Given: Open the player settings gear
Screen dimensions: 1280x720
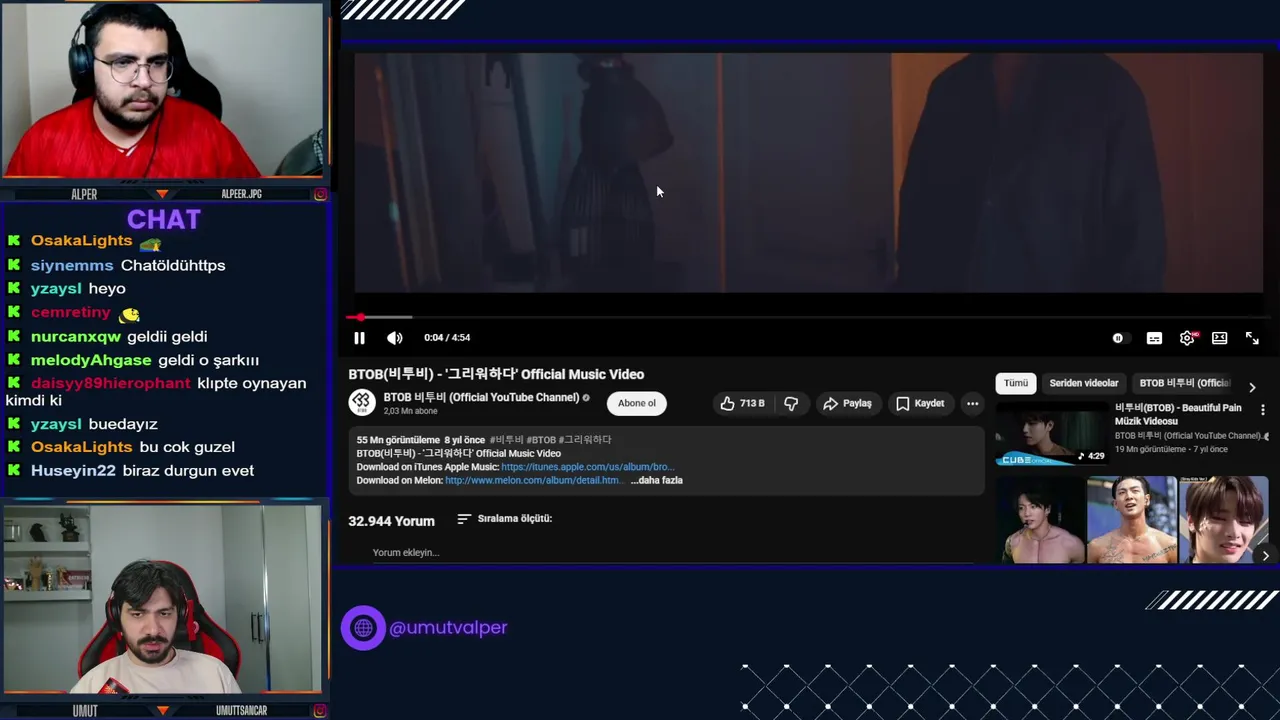Looking at the screenshot, I should 1187,338.
